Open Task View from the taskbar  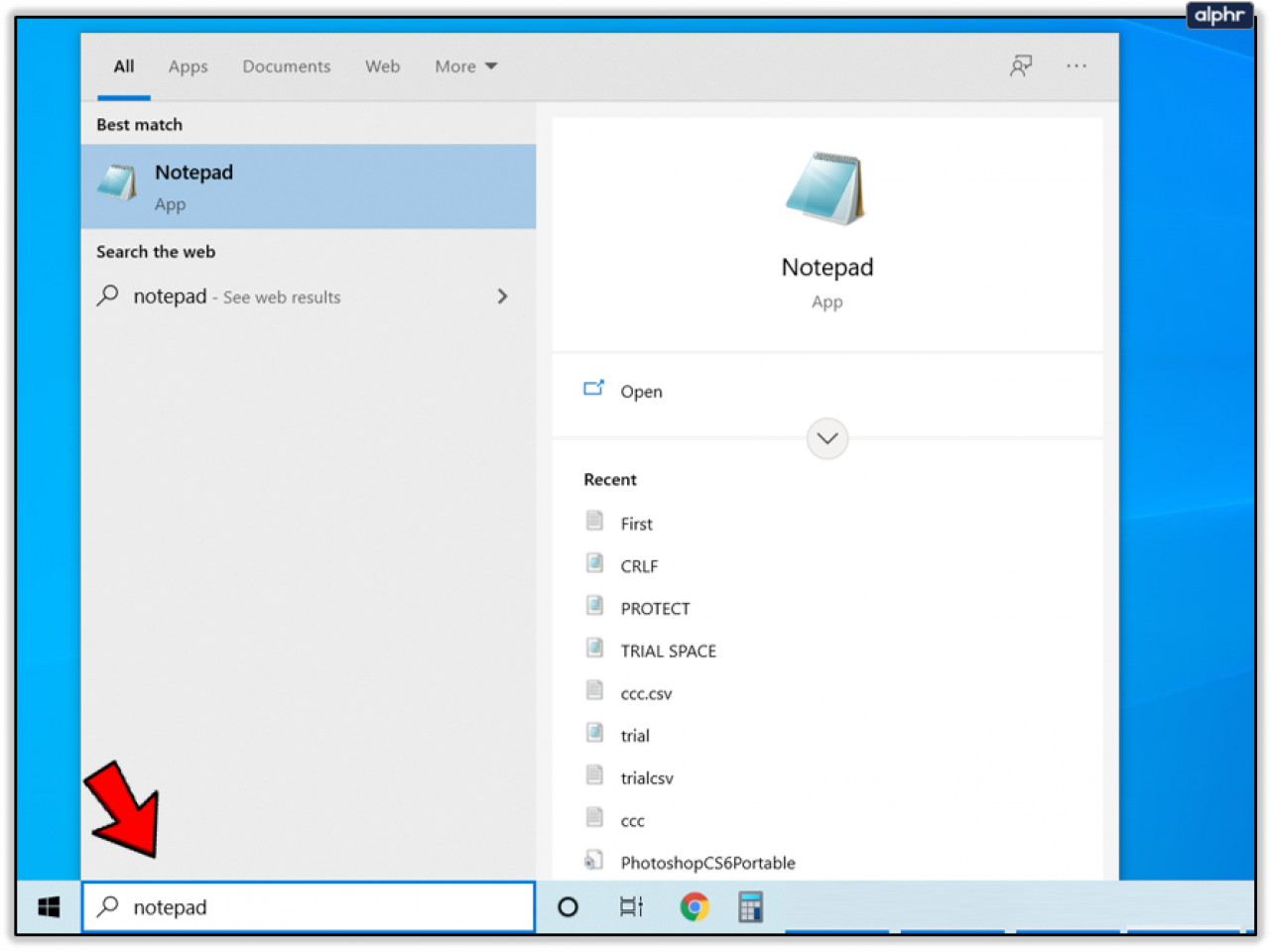[631, 906]
